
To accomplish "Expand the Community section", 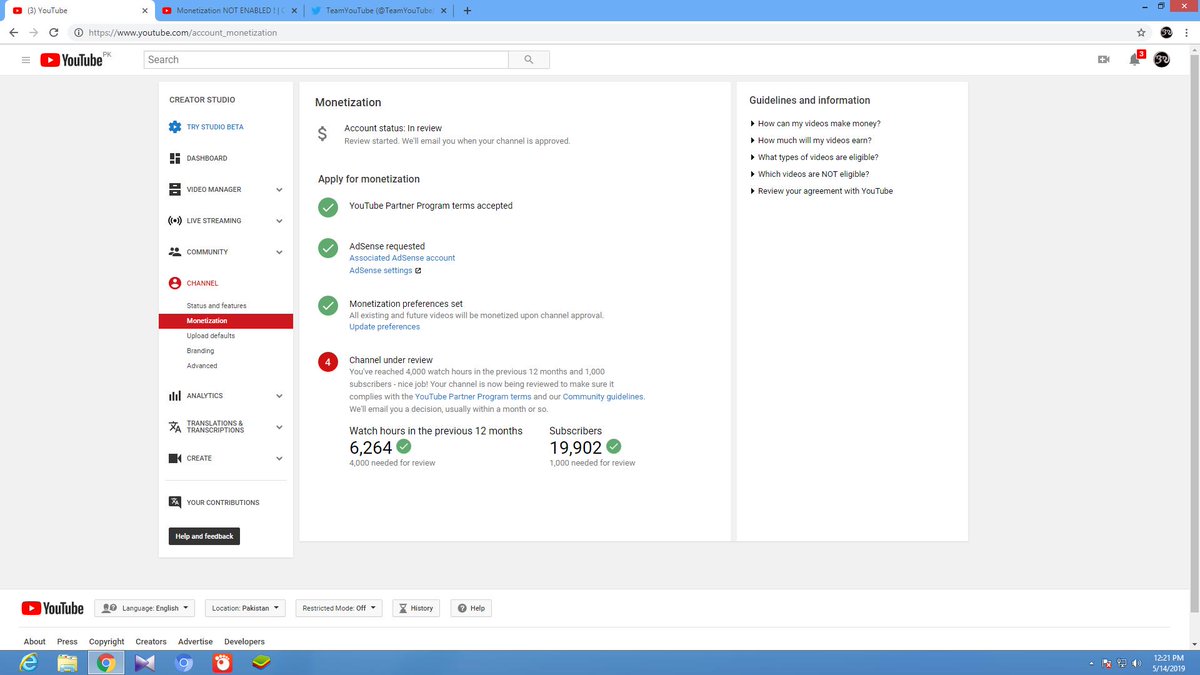I will point(279,252).
